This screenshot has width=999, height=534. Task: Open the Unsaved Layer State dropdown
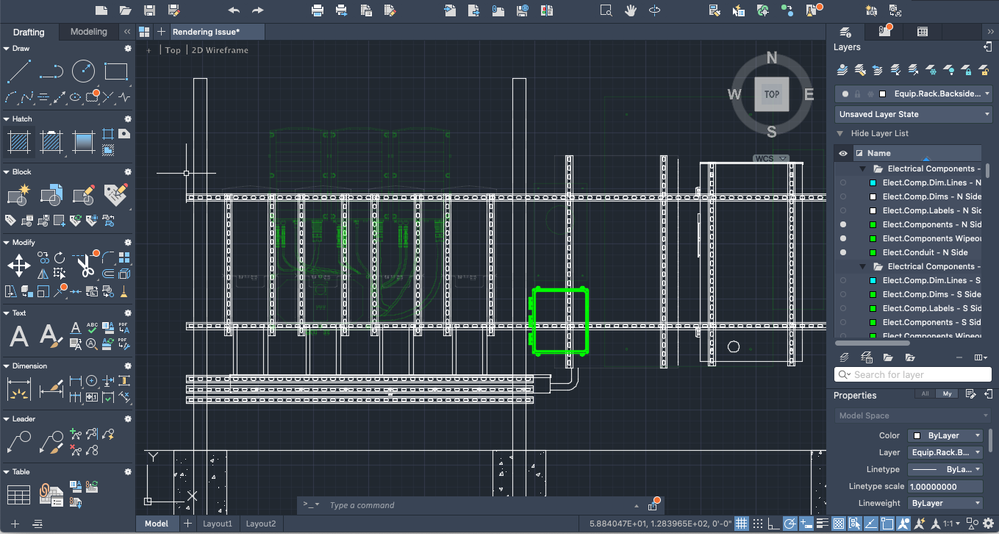[x=913, y=114]
